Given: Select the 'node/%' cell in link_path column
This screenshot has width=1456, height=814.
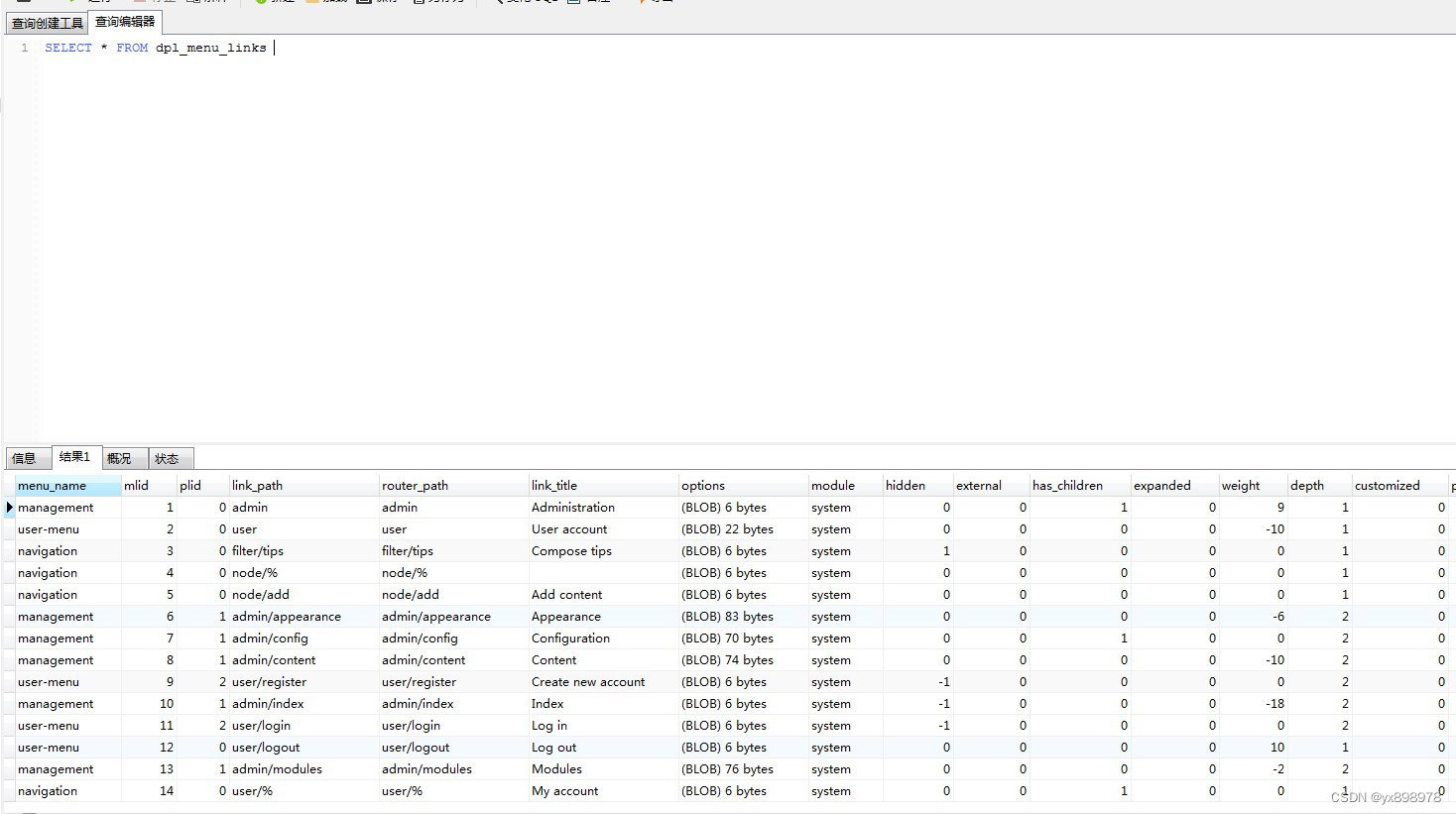Looking at the screenshot, I should [304, 572].
